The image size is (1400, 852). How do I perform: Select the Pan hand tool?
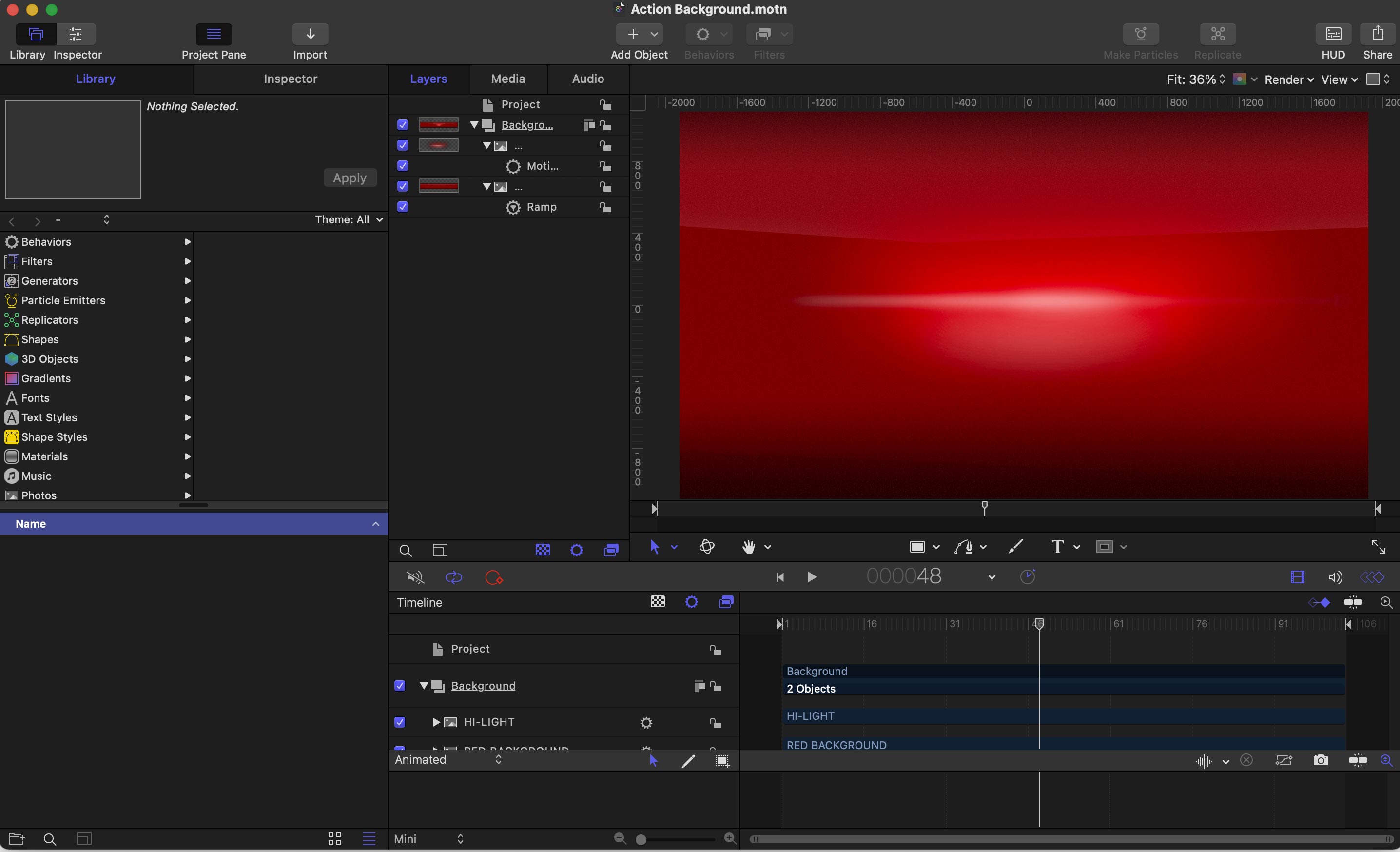click(748, 547)
